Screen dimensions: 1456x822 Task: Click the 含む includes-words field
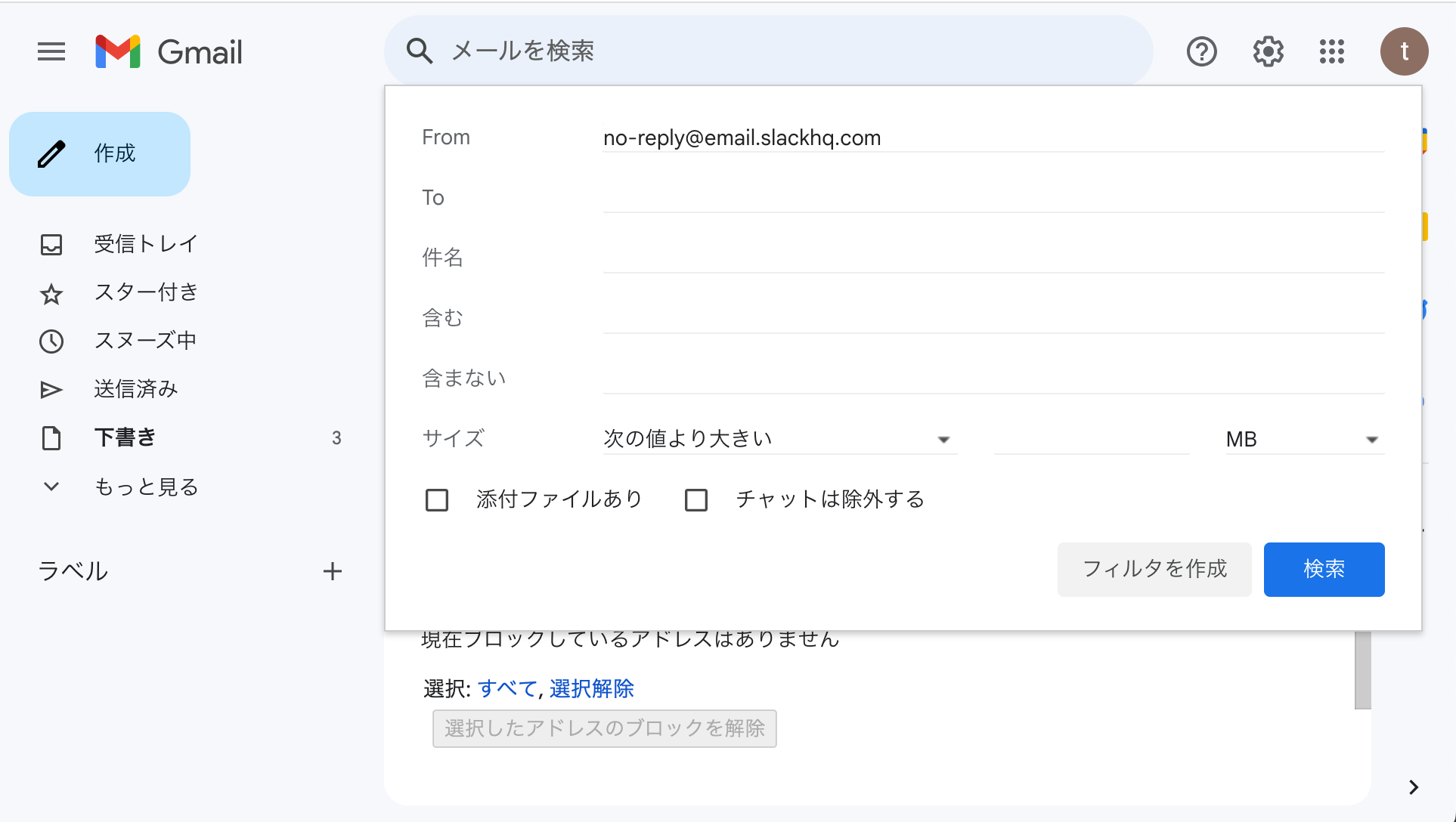(993, 319)
